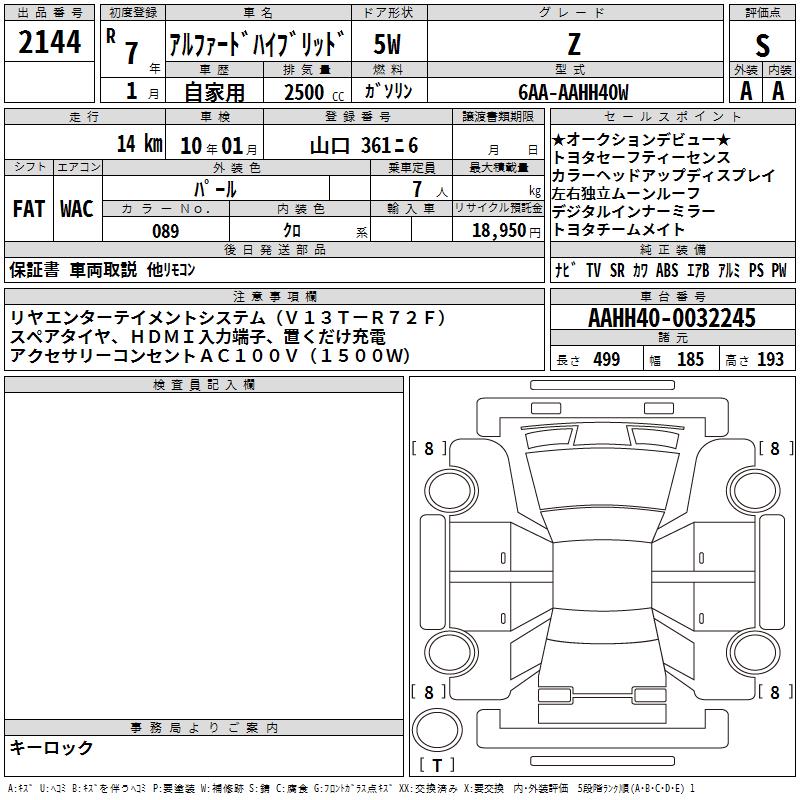Image resolution: width=800 pixels, height=800 pixels.
Task: Click the grade value Z
Action: [574, 44]
